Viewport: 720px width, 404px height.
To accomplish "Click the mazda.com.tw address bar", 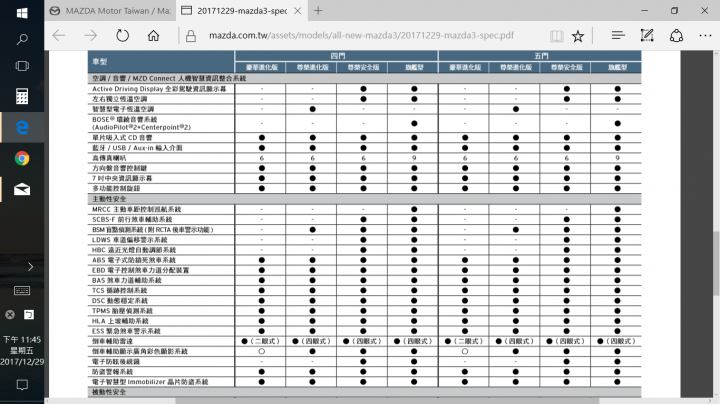I will pos(361,35).
